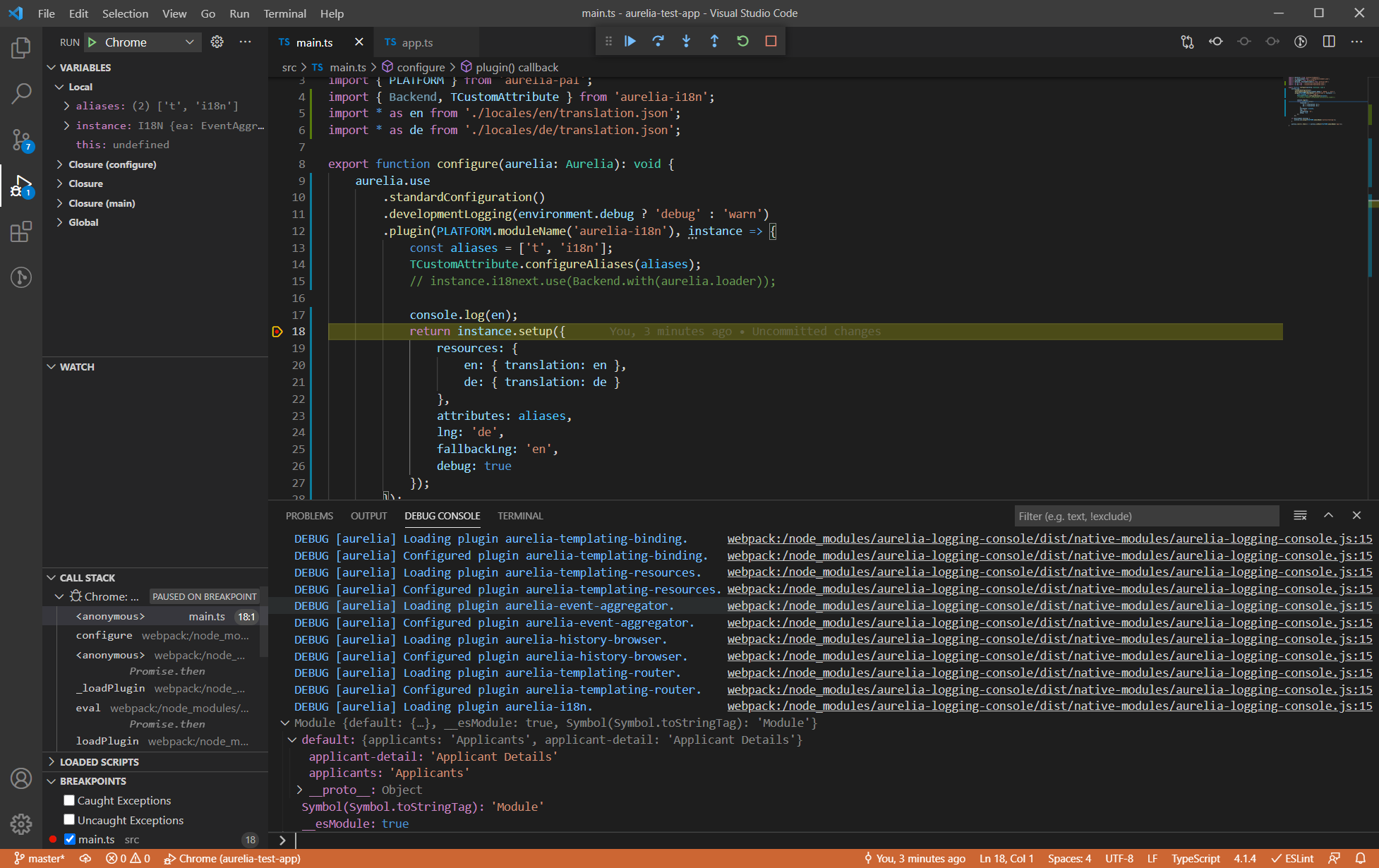Open editor more actions ellipsis
This screenshot has width=1379, height=868.
click(1356, 42)
